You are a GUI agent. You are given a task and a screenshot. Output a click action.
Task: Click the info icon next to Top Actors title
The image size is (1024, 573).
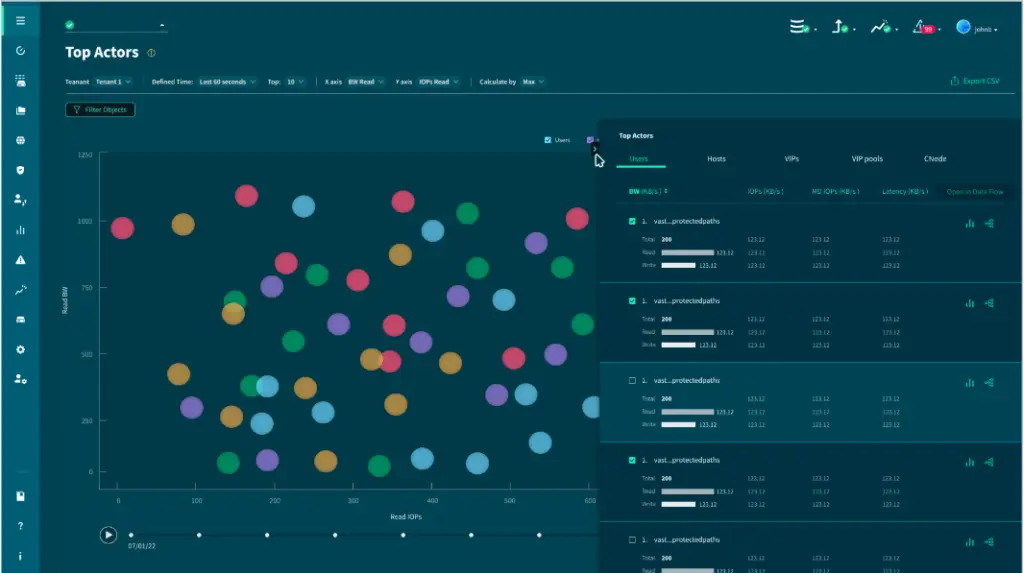(151, 53)
